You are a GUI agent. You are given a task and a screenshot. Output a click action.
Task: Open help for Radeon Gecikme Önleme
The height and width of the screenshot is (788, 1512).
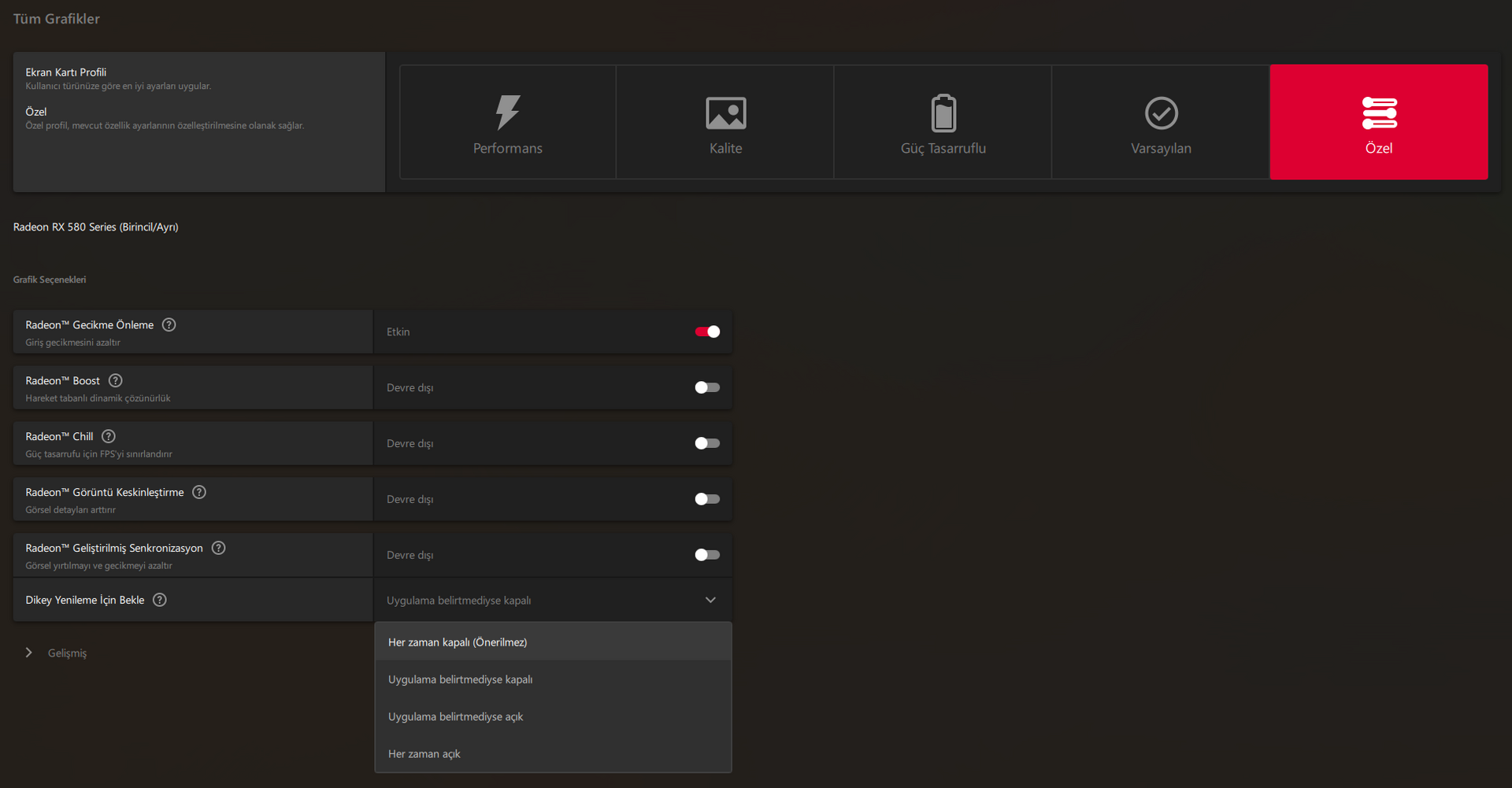click(169, 325)
